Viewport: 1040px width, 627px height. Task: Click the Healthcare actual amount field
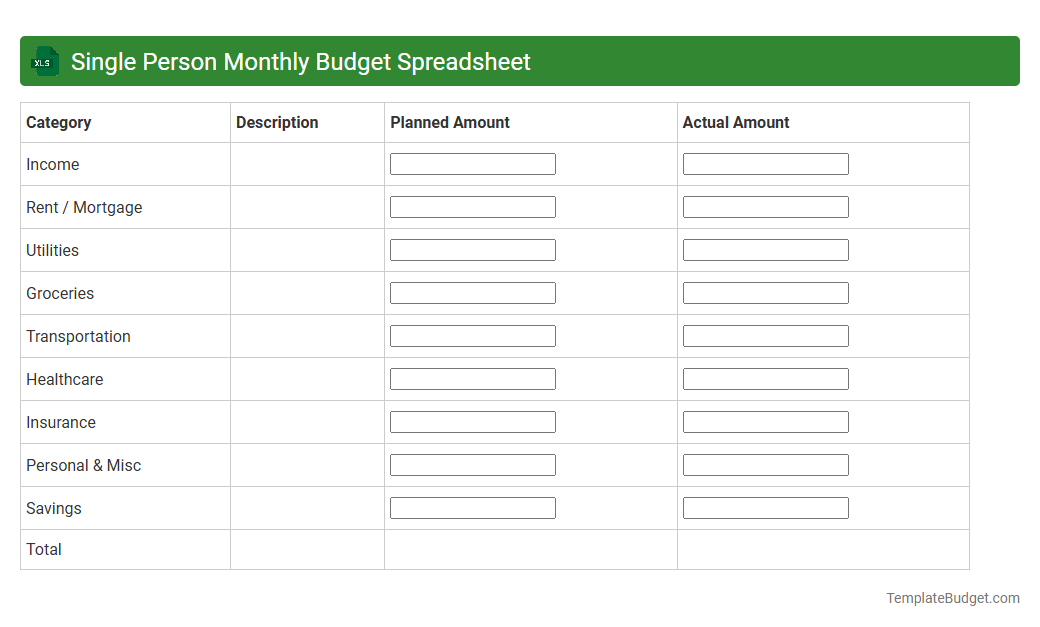(x=765, y=378)
